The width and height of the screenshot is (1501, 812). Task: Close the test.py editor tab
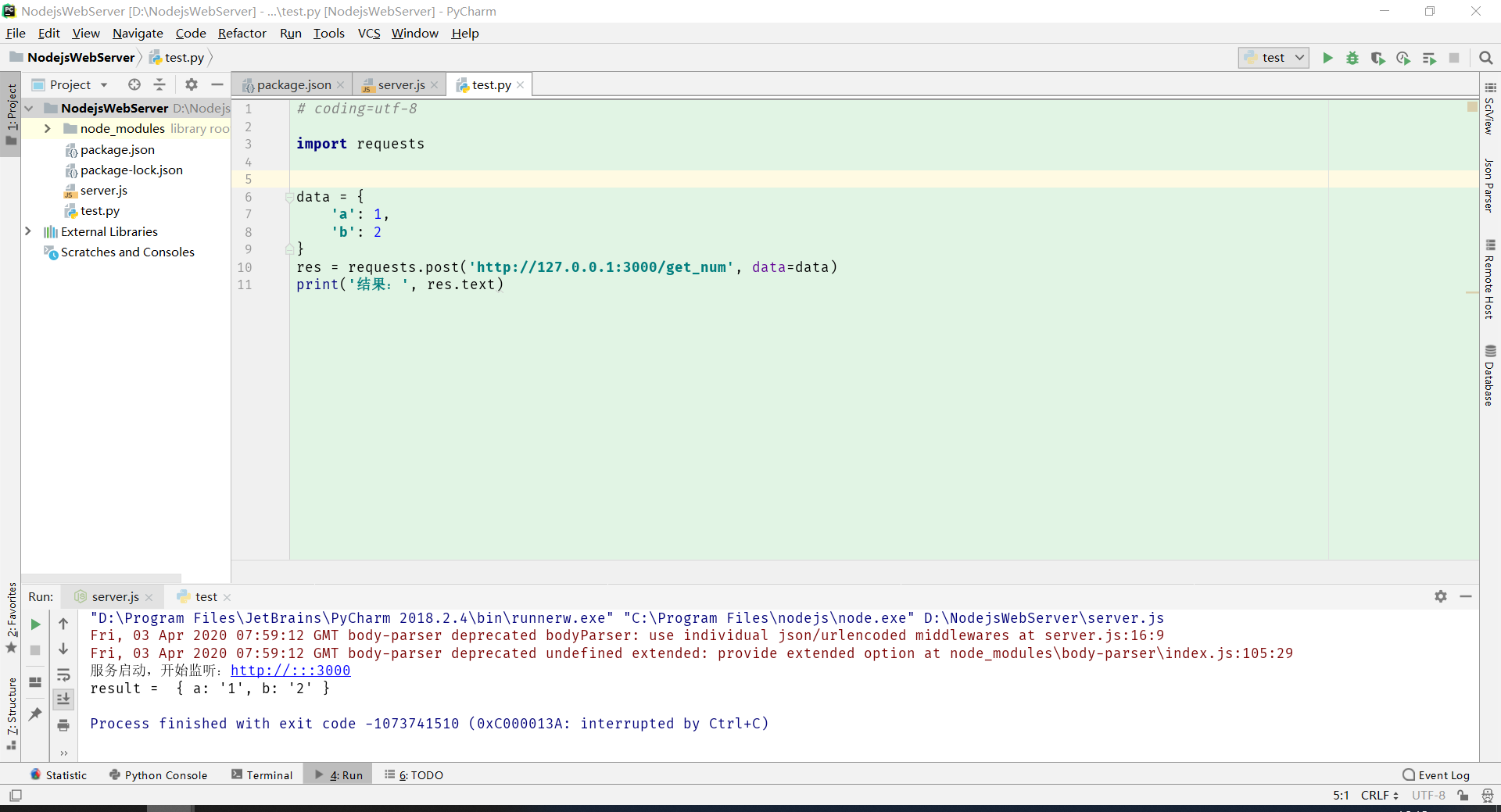point(521,84)
